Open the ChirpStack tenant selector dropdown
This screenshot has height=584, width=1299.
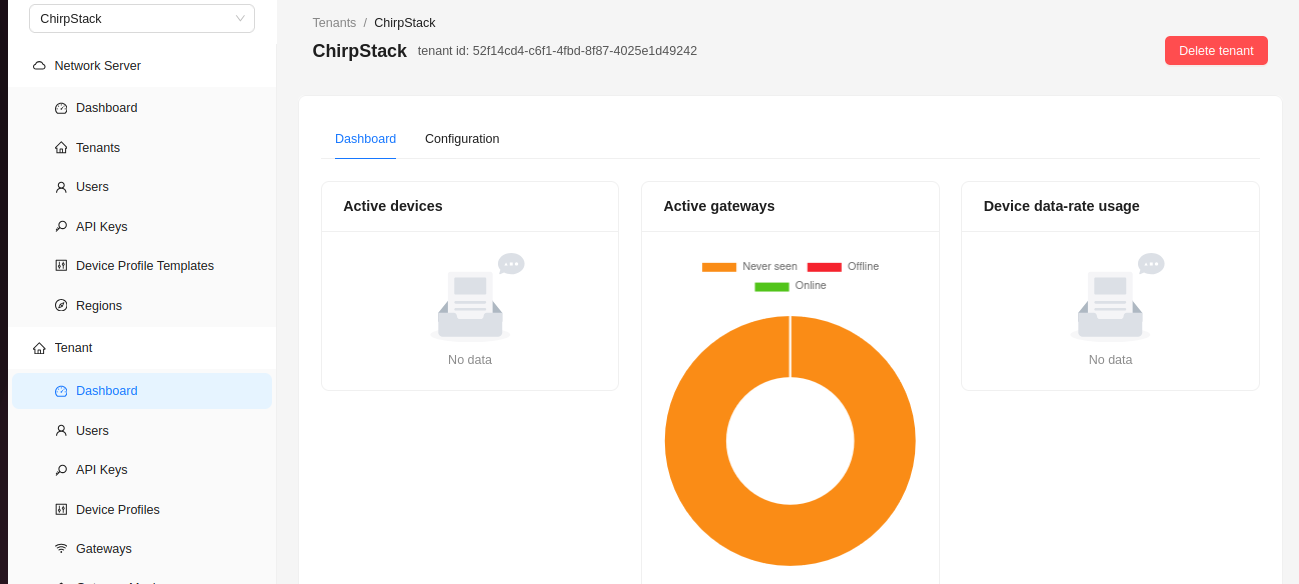coord(142,18)
